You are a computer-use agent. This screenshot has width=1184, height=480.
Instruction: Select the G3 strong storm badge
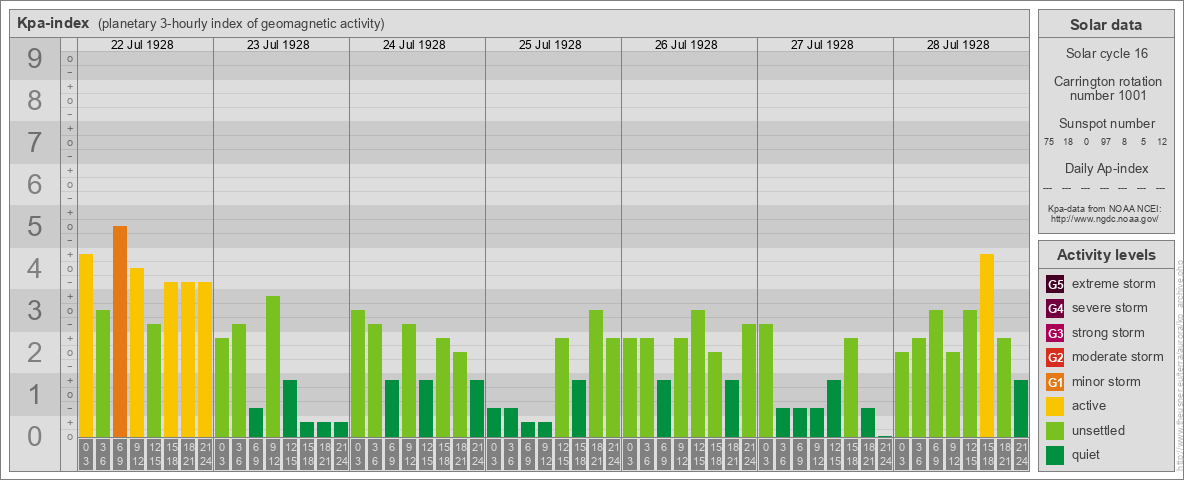pos(1055,333)
